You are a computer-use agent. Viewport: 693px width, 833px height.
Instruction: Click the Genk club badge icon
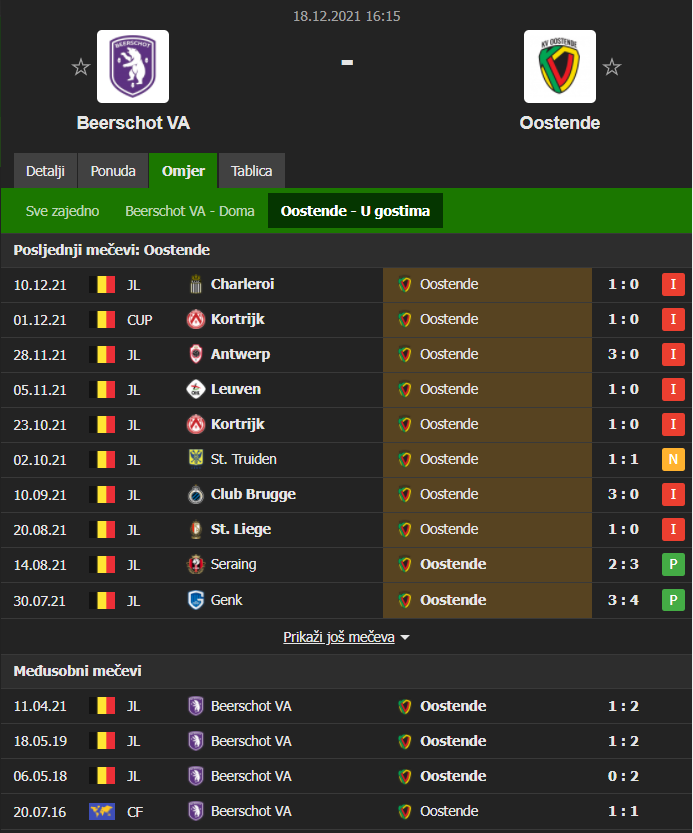(196, 600)
